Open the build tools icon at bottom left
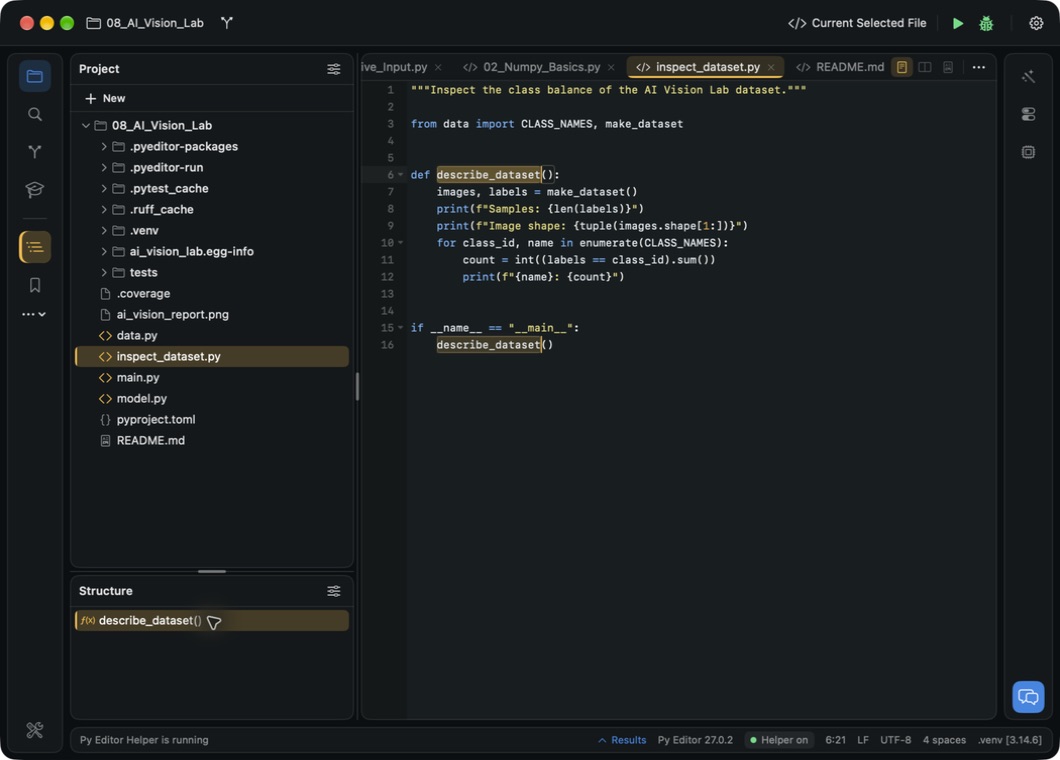Image resolution: width=1060 pixels, height=760 pixels. pyautogui.click(x=34, y=730)
